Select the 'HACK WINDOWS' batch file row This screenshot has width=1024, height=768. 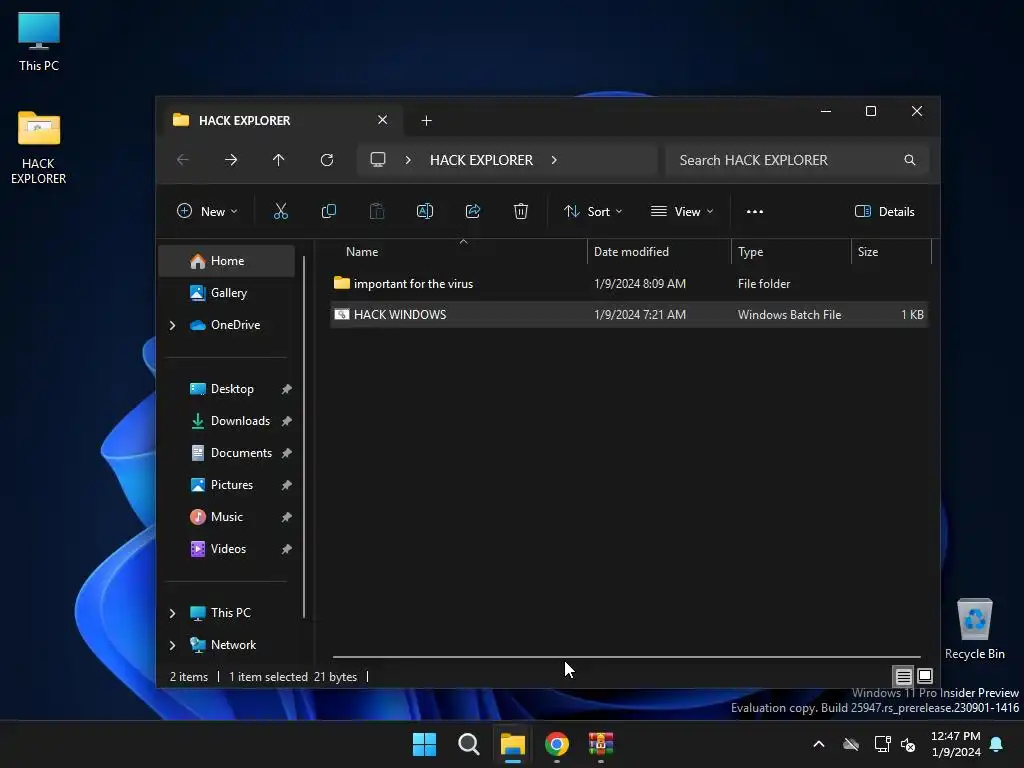[628, 315]
